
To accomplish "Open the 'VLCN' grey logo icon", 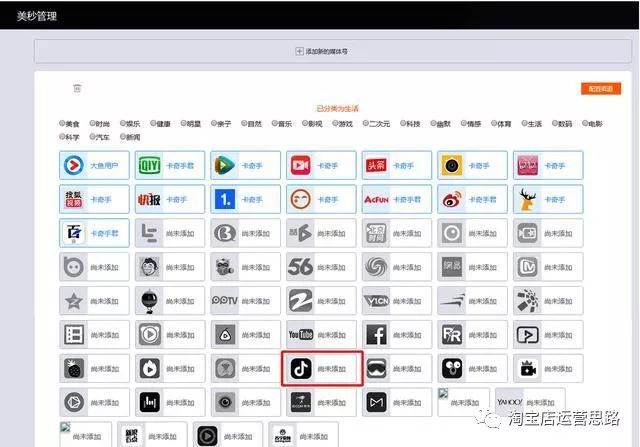I will 376,301.
